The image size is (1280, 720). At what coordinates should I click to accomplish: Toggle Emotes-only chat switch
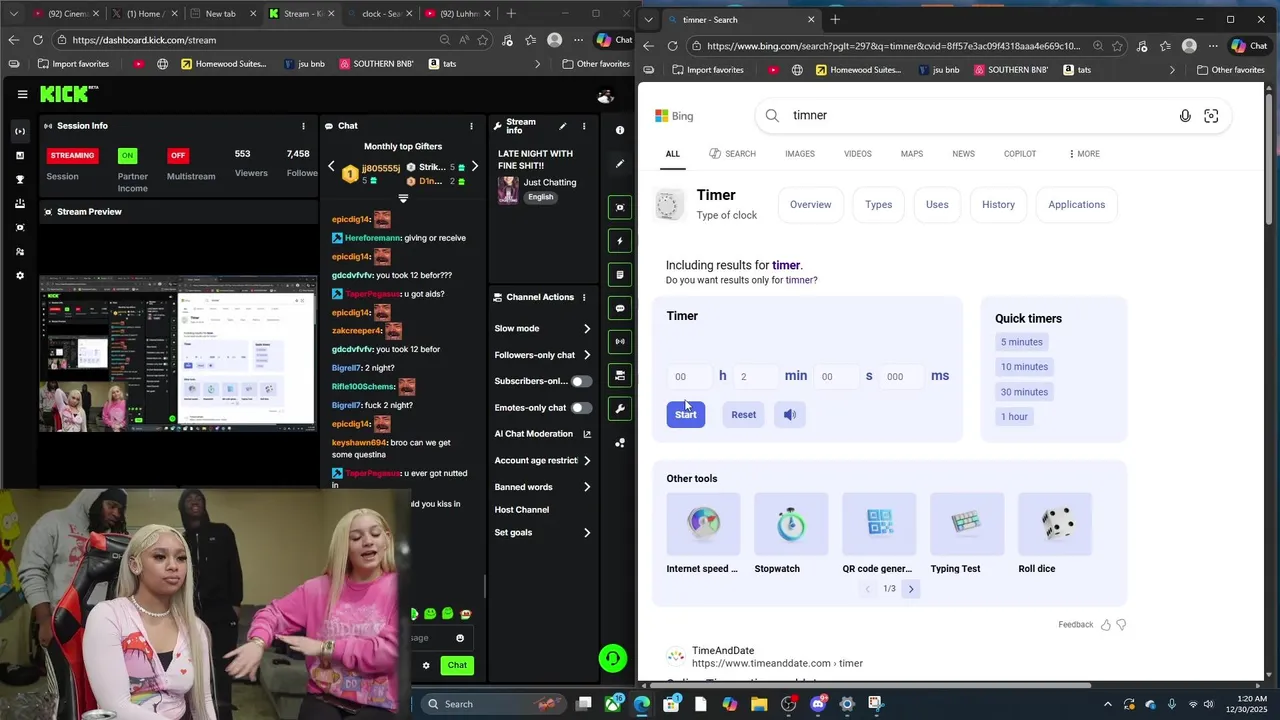click(x=581, y=408)
